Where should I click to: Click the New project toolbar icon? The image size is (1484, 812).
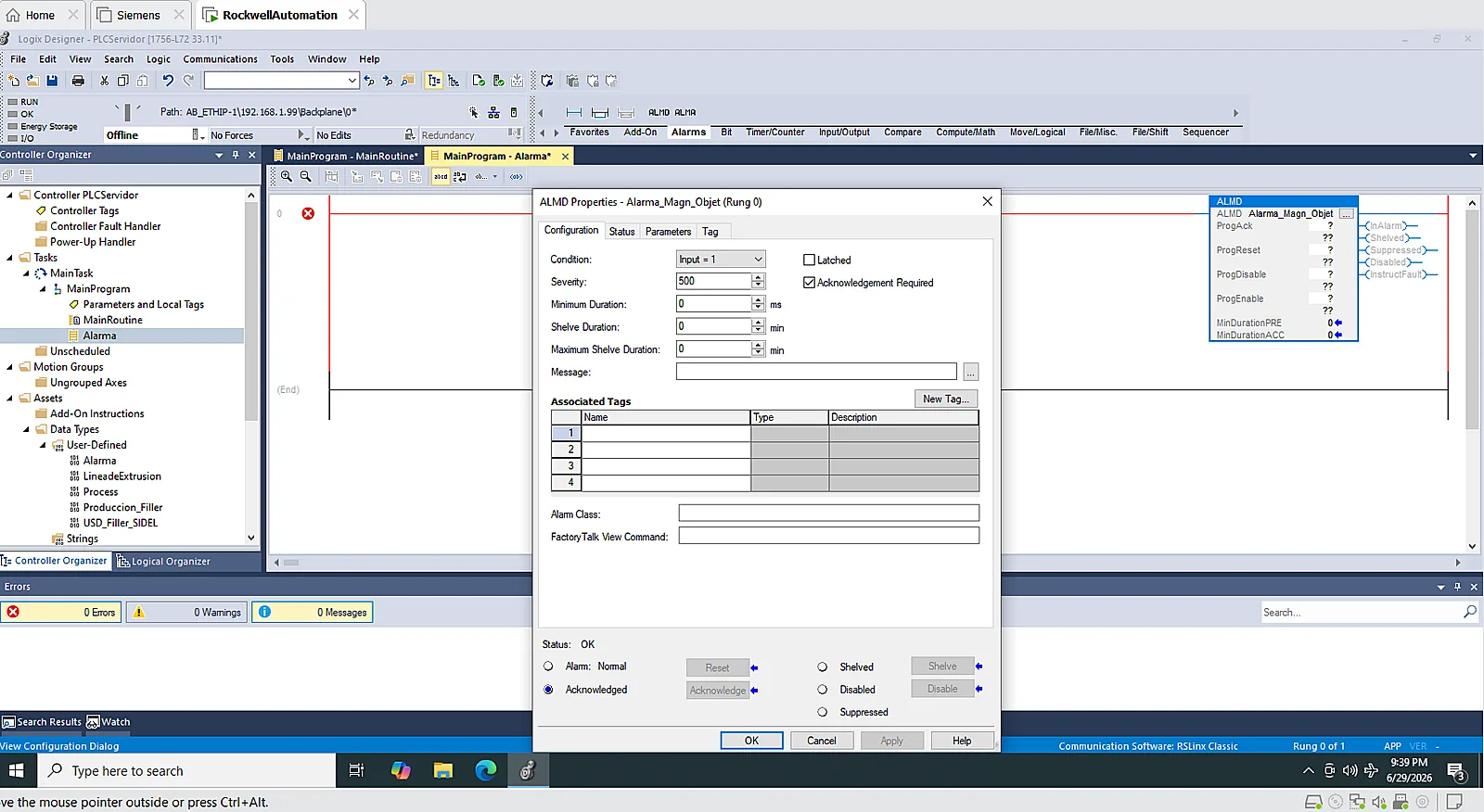(x=13, y=81)
